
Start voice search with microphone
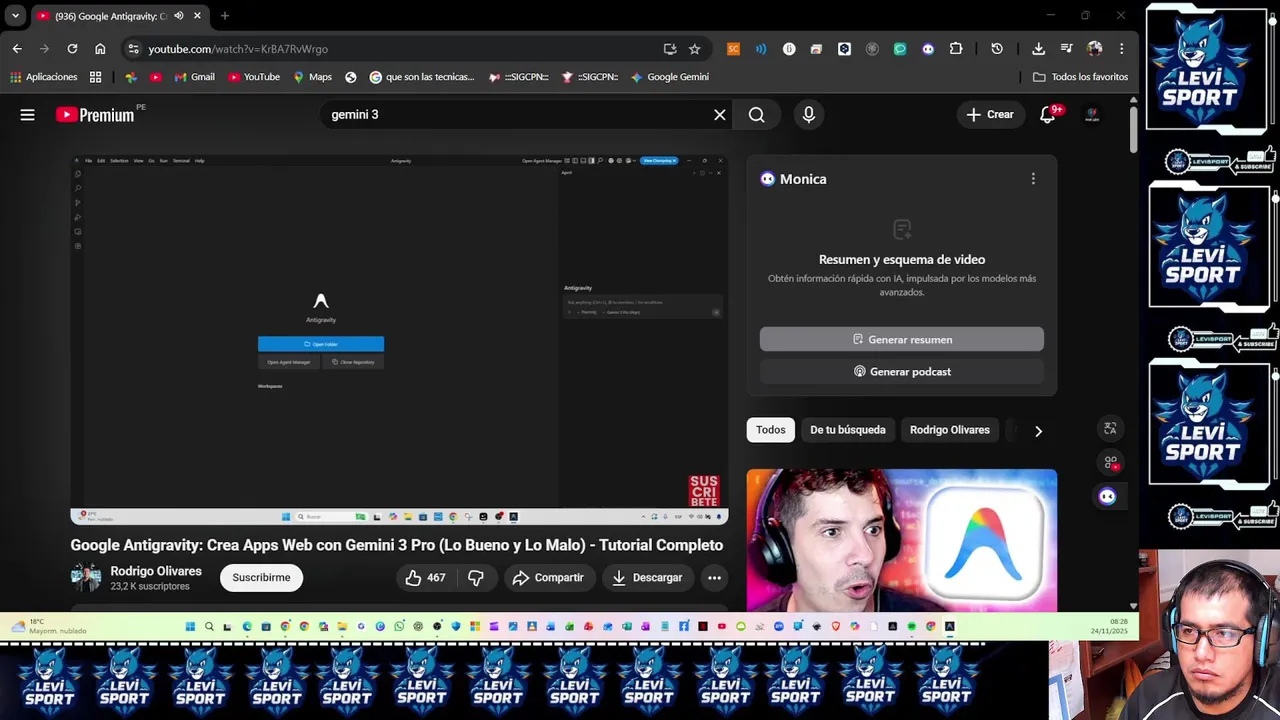(809, 115)
